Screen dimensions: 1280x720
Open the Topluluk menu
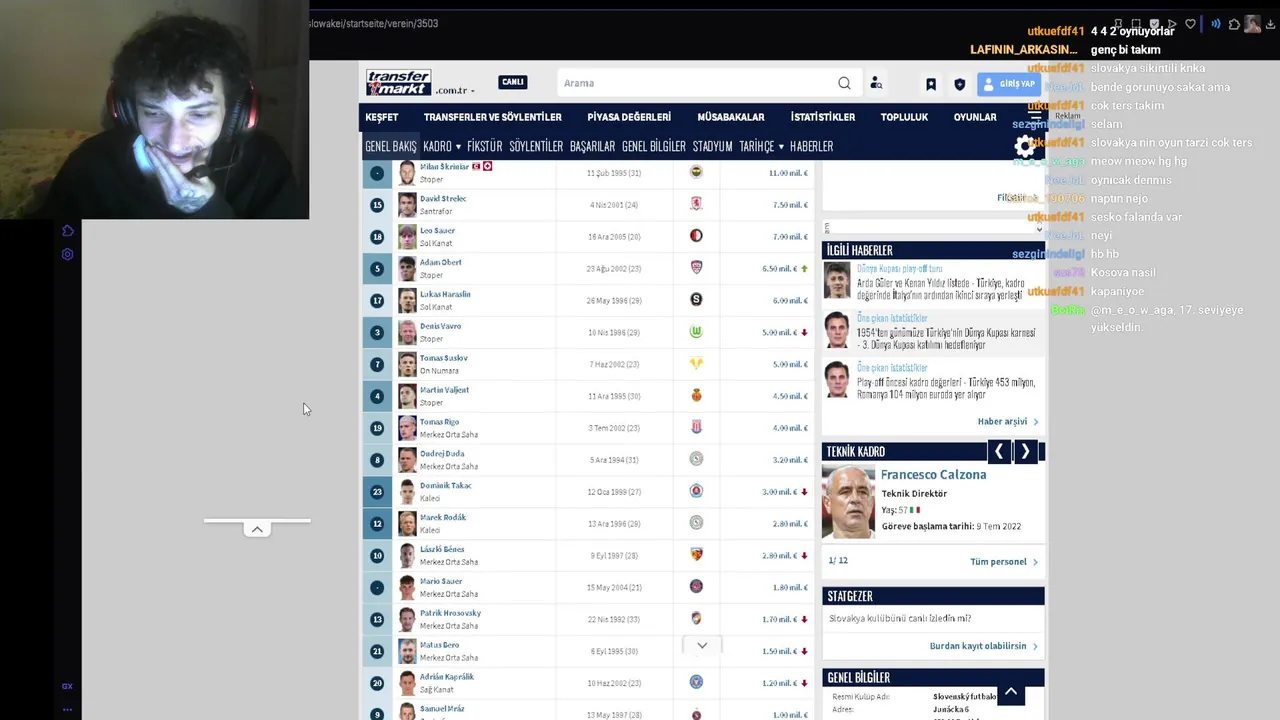click(904, 117)
